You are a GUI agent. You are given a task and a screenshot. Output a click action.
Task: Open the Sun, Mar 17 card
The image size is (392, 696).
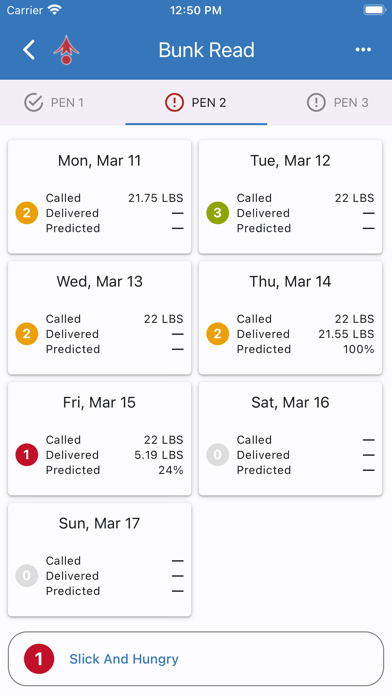coord(99,560)
